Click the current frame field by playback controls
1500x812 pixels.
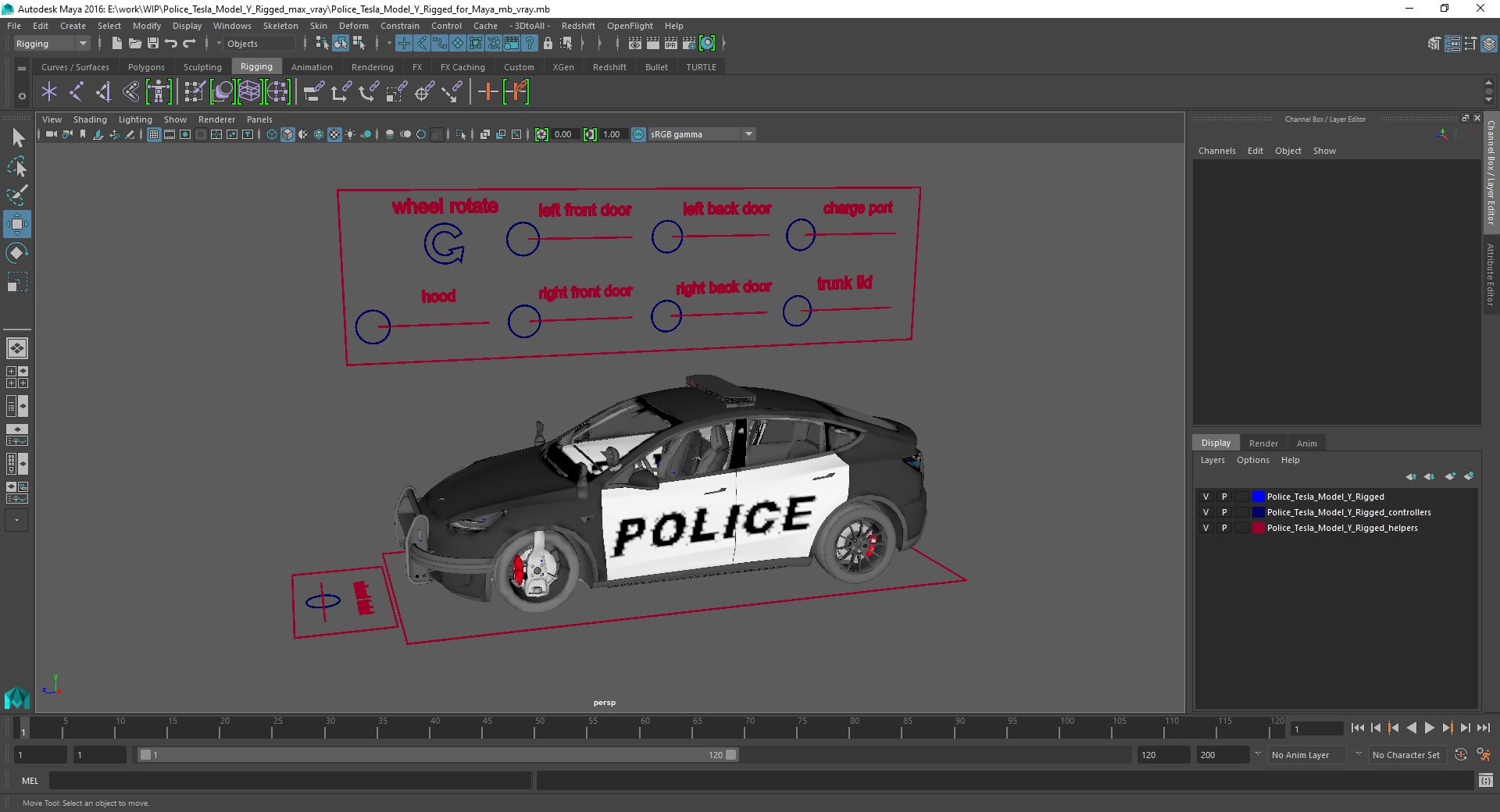pos(1317,728)
